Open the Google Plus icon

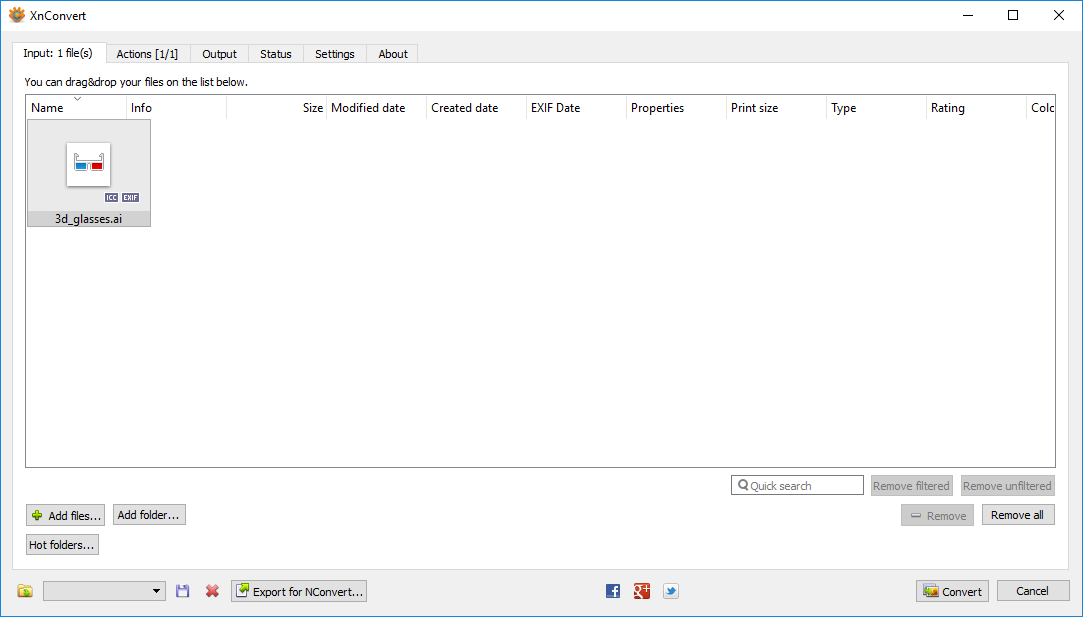[x=642, y=591]
